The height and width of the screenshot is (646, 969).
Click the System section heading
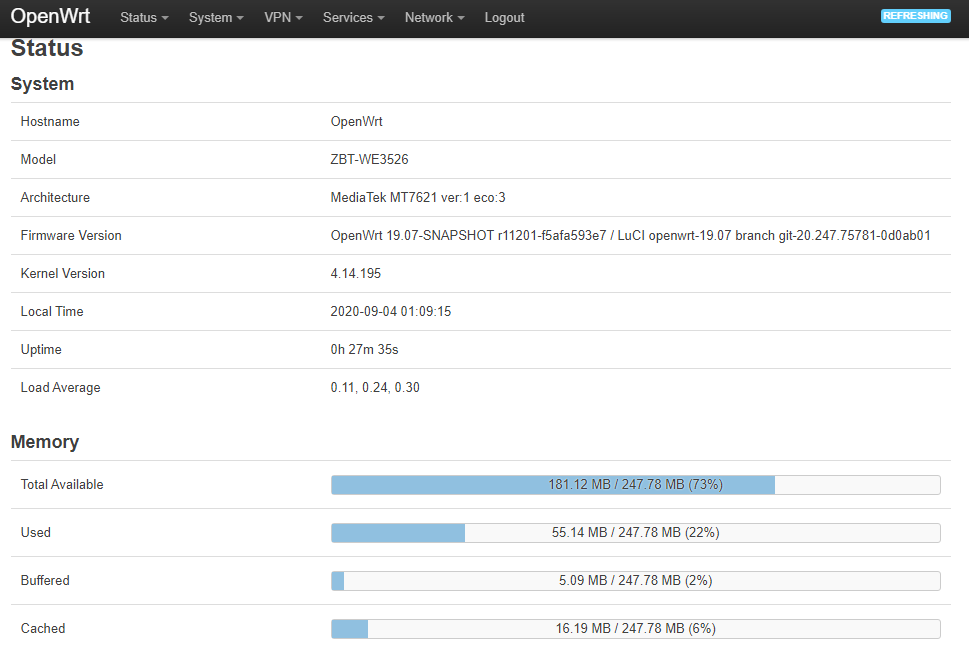(43, 84)
